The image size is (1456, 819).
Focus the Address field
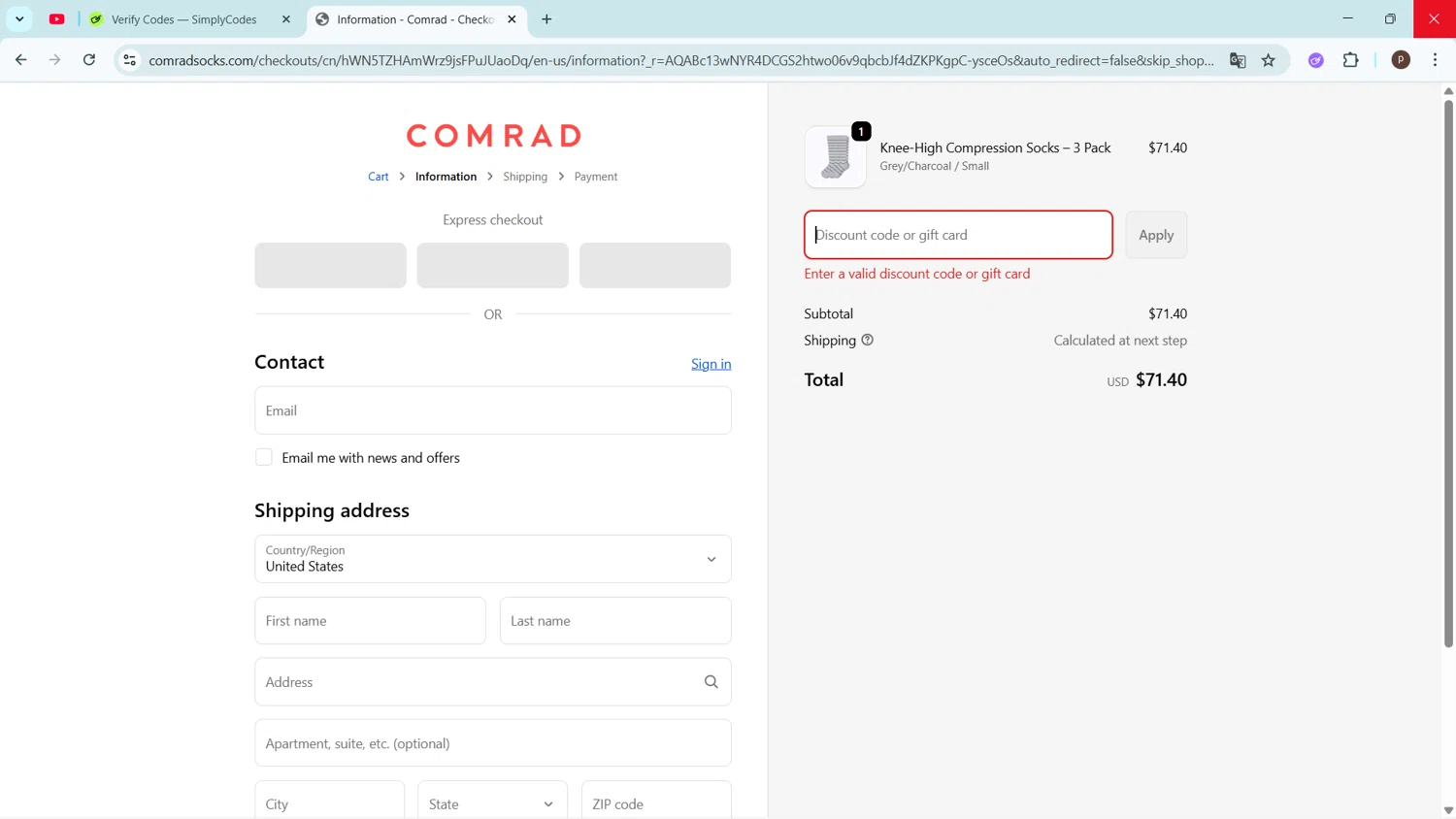(493, 682)
